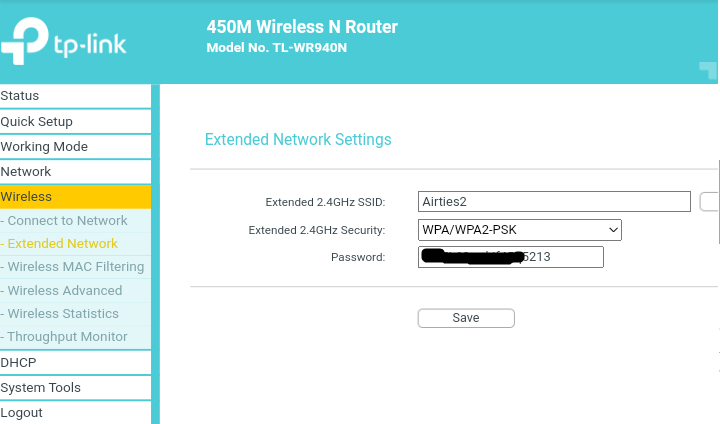The image size is (720, 424).
Task: Click into the Password input field
Action: pyautogui.click(x=511, y=257)
